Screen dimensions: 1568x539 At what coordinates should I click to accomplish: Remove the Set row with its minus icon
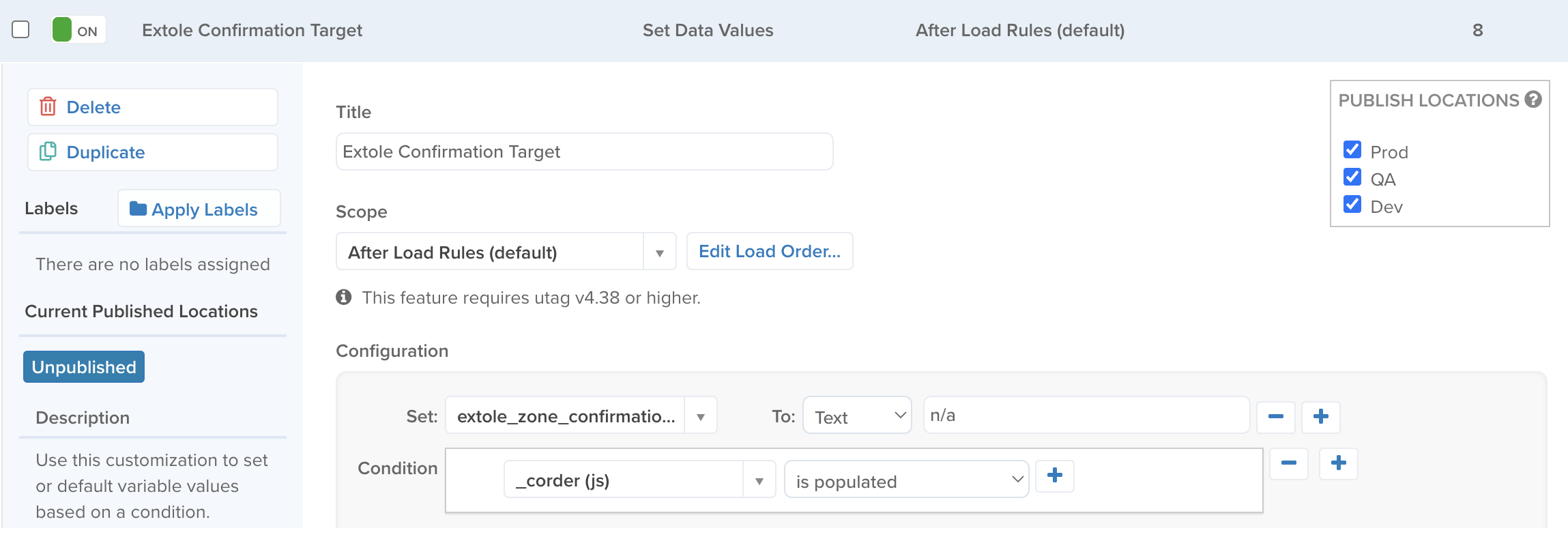[x=1276, y=416]
